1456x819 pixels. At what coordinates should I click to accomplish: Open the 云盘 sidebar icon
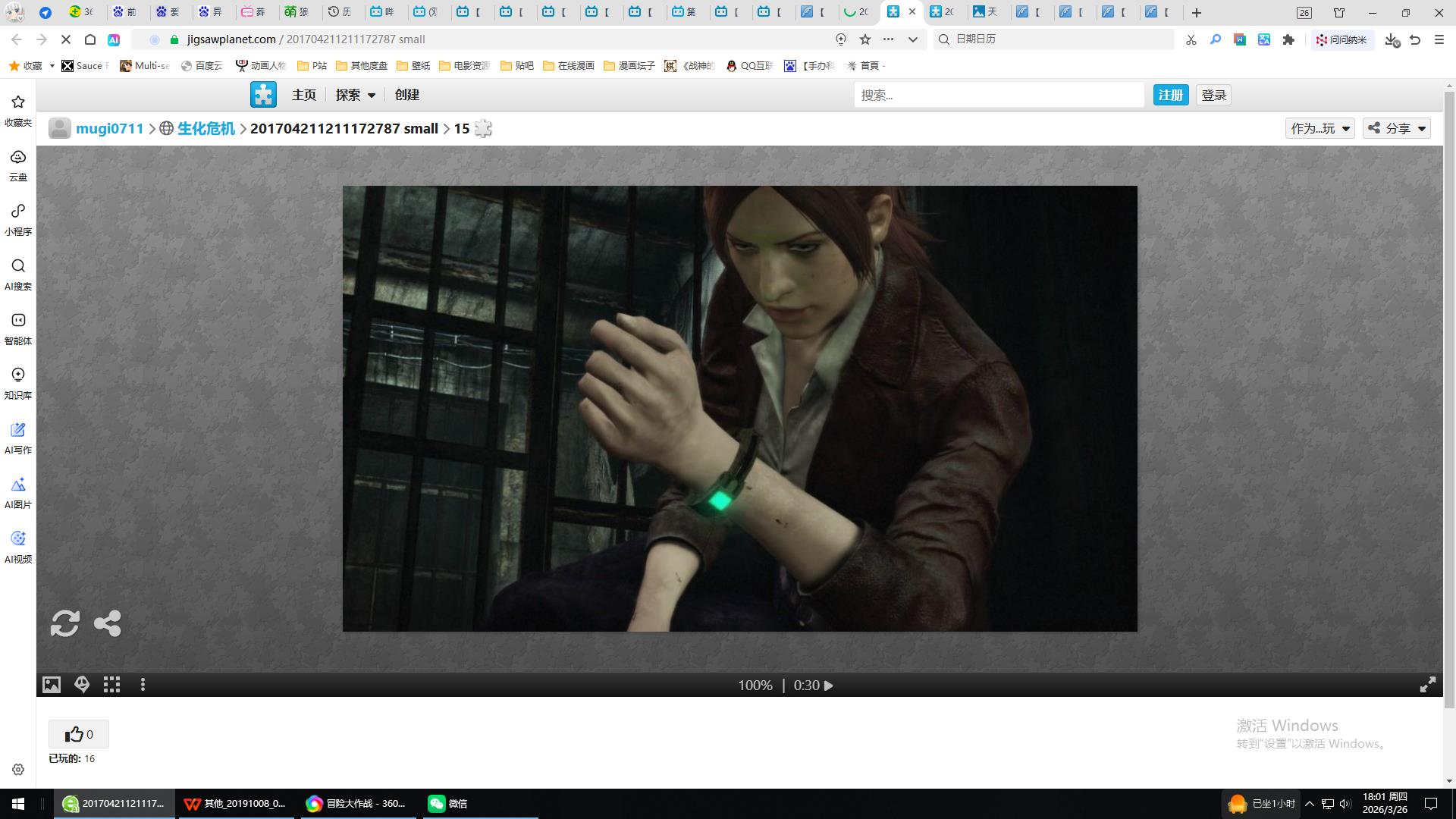point(18,165)
